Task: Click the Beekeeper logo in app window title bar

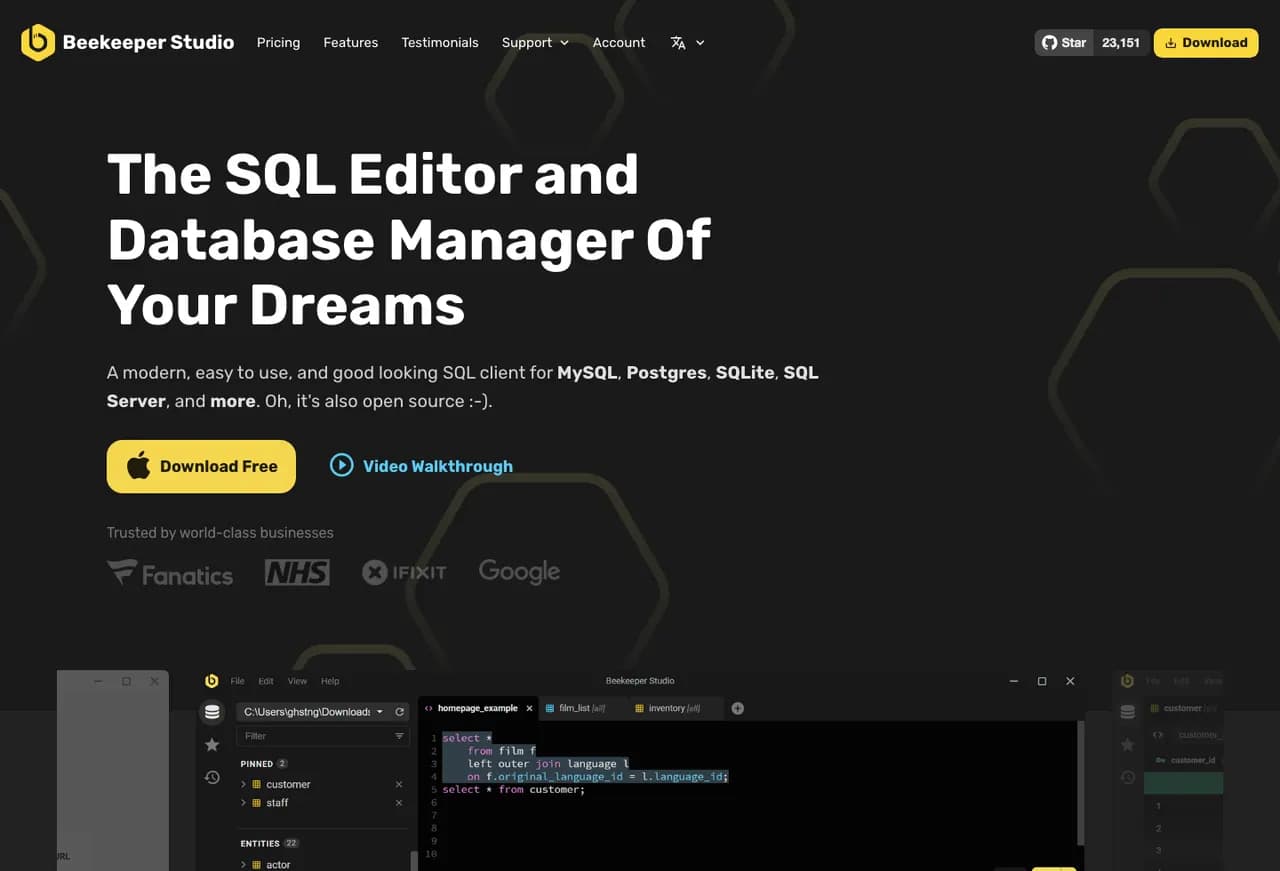Action: click(211, 681)
